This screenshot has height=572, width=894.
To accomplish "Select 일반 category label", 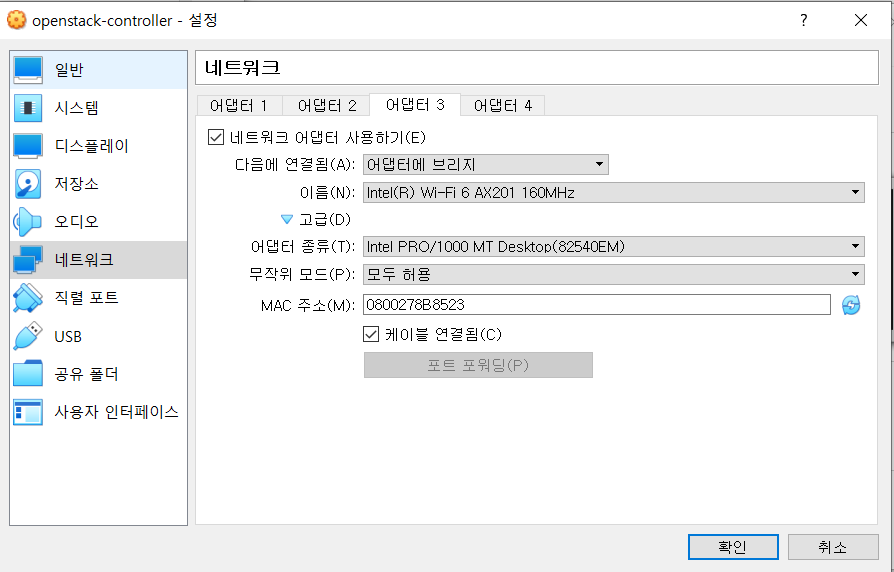I will coord(69,70).
